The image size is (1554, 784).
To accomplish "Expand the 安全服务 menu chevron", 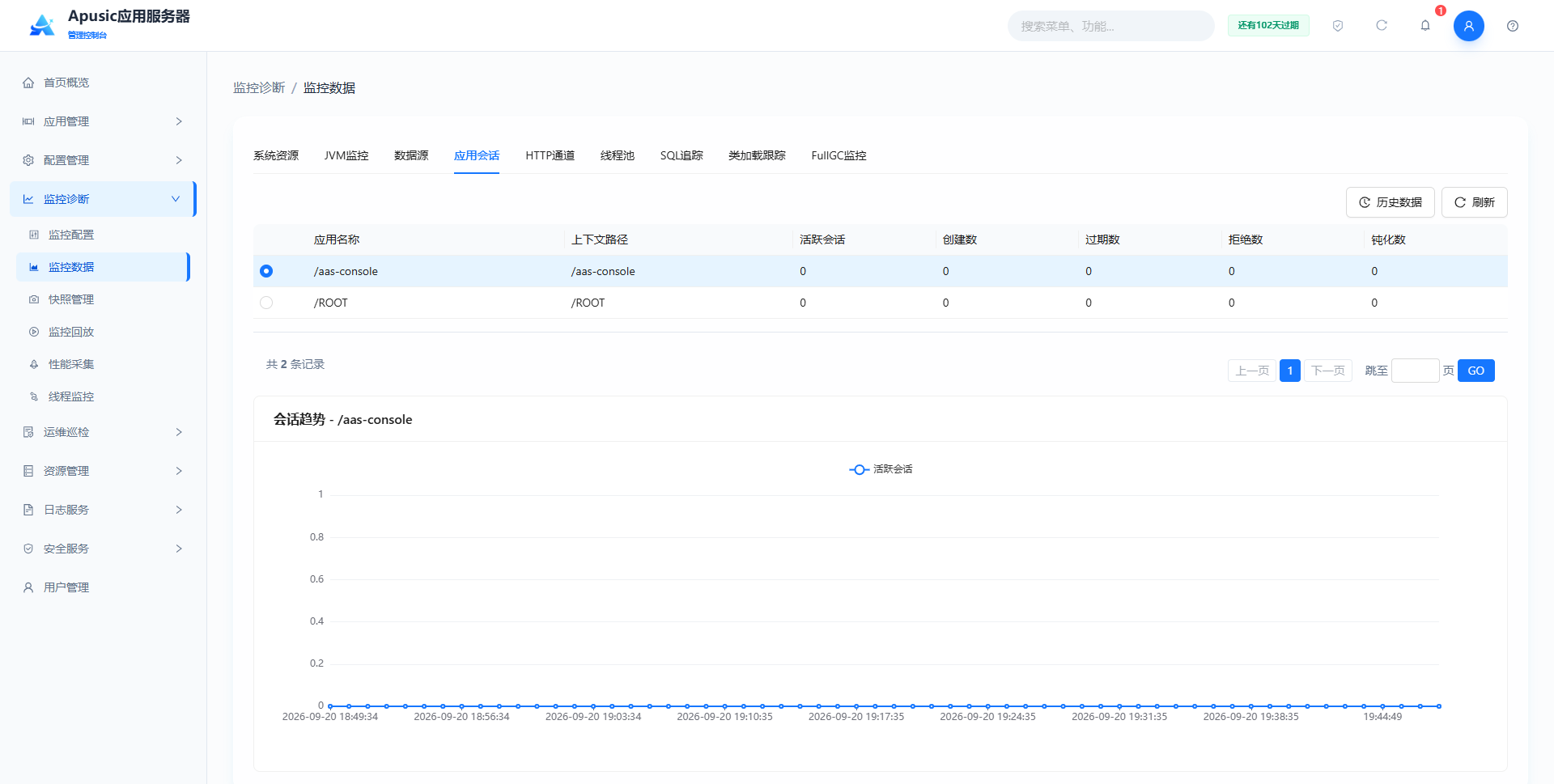I will (x=179, y=549).
